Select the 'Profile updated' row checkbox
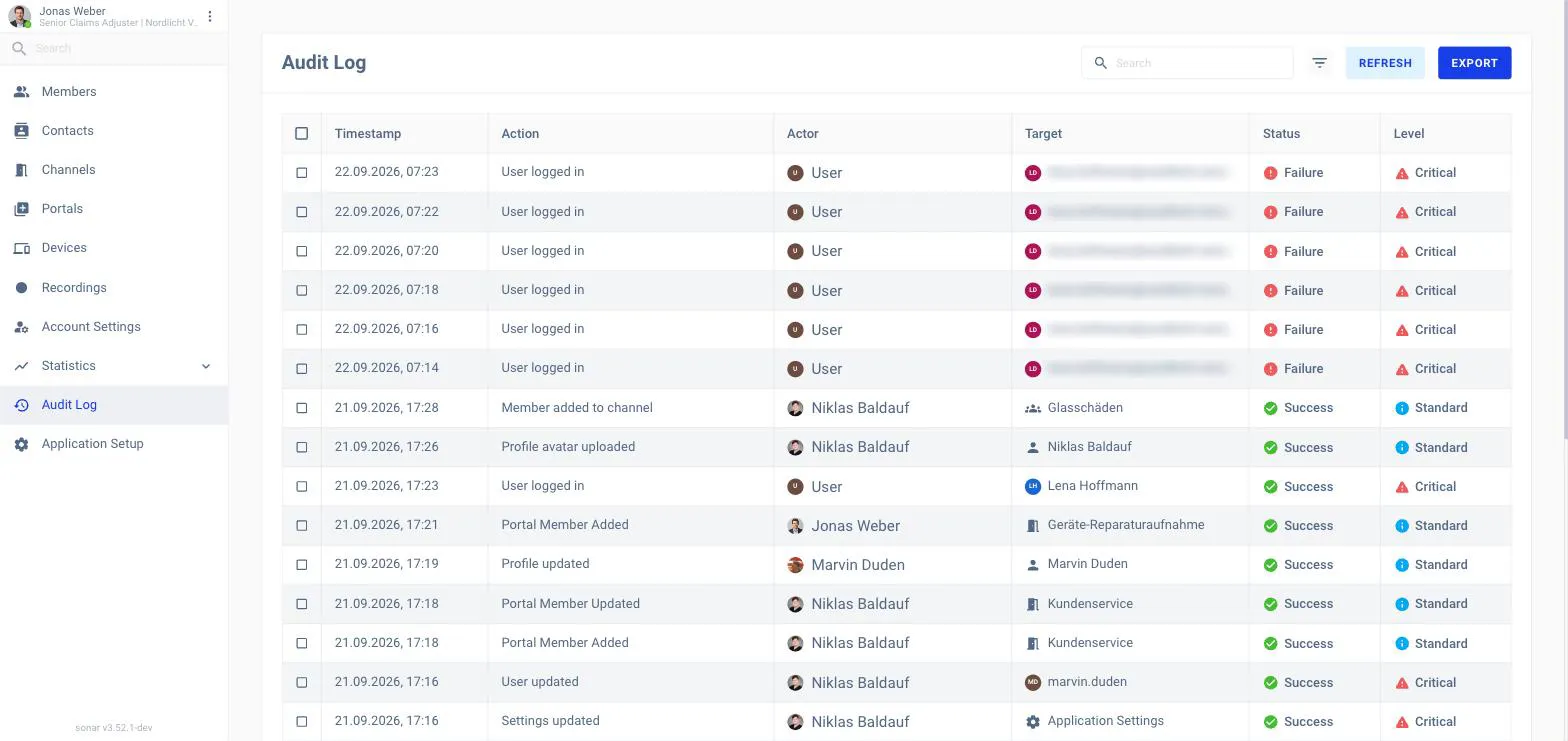The width and height of the screenshot is (1568, 741). tap(302, 564)
